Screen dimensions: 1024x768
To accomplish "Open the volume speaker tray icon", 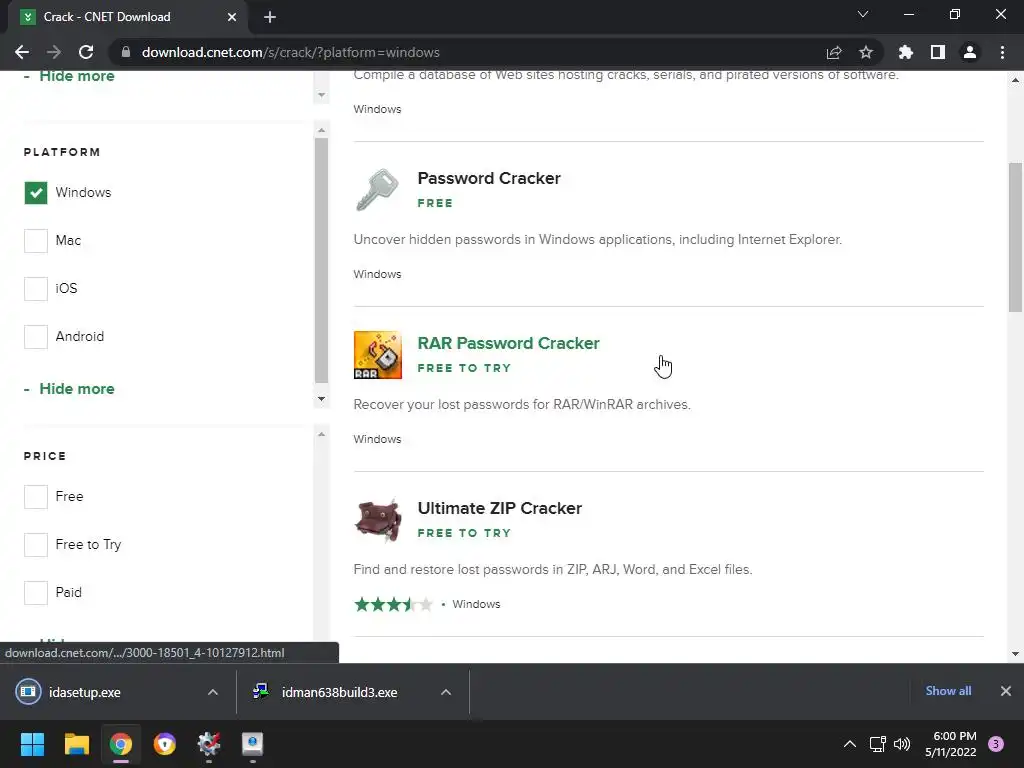I will 902,744.
